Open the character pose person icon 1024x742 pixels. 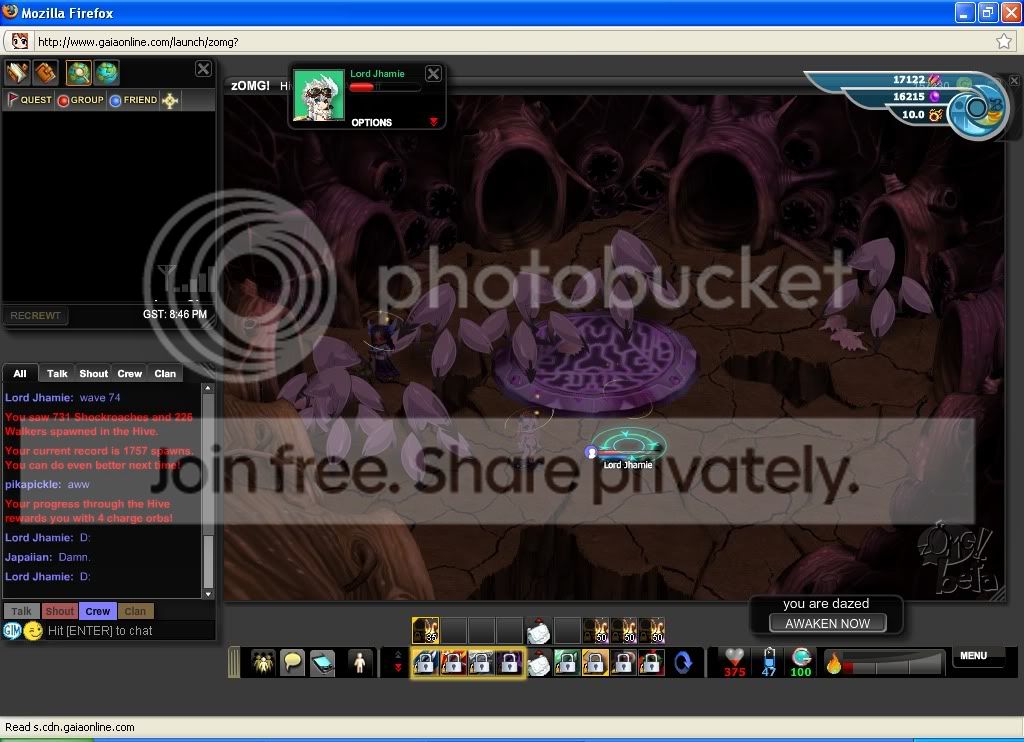click(x=359, y=663)
